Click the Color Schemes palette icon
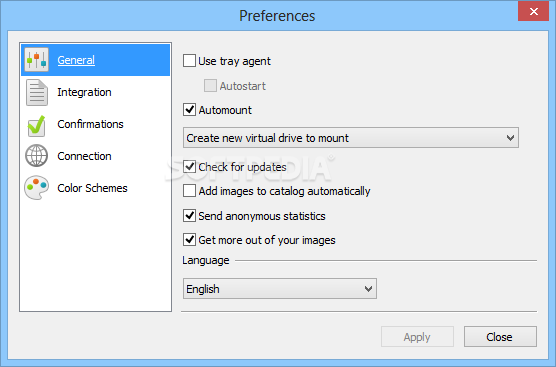Viewport: 556px width, 367px height. (x=37, y=188)
